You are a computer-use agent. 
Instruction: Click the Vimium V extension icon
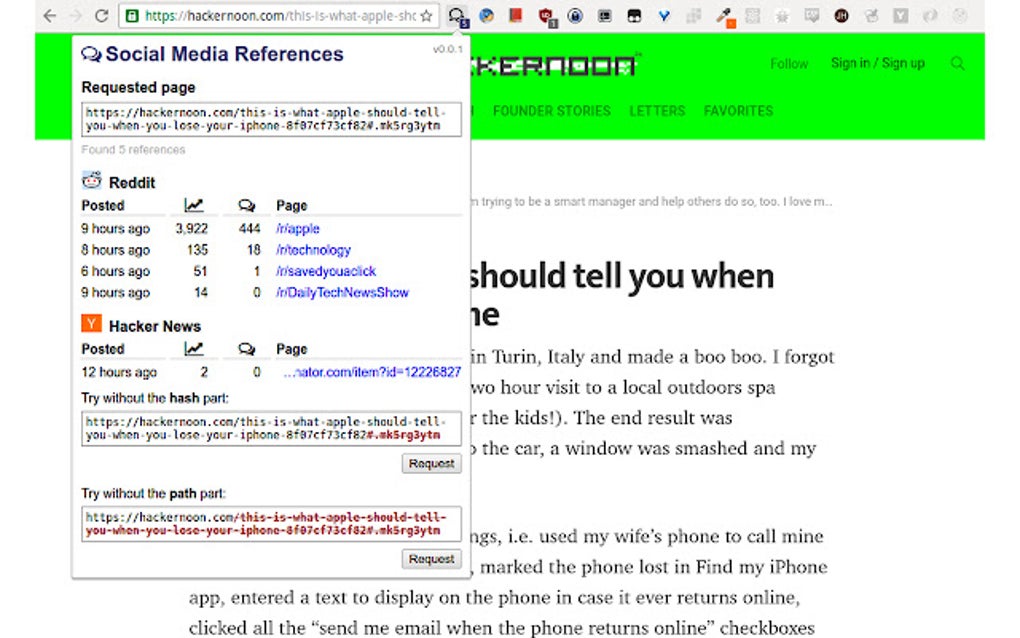(x=663, y=13)
